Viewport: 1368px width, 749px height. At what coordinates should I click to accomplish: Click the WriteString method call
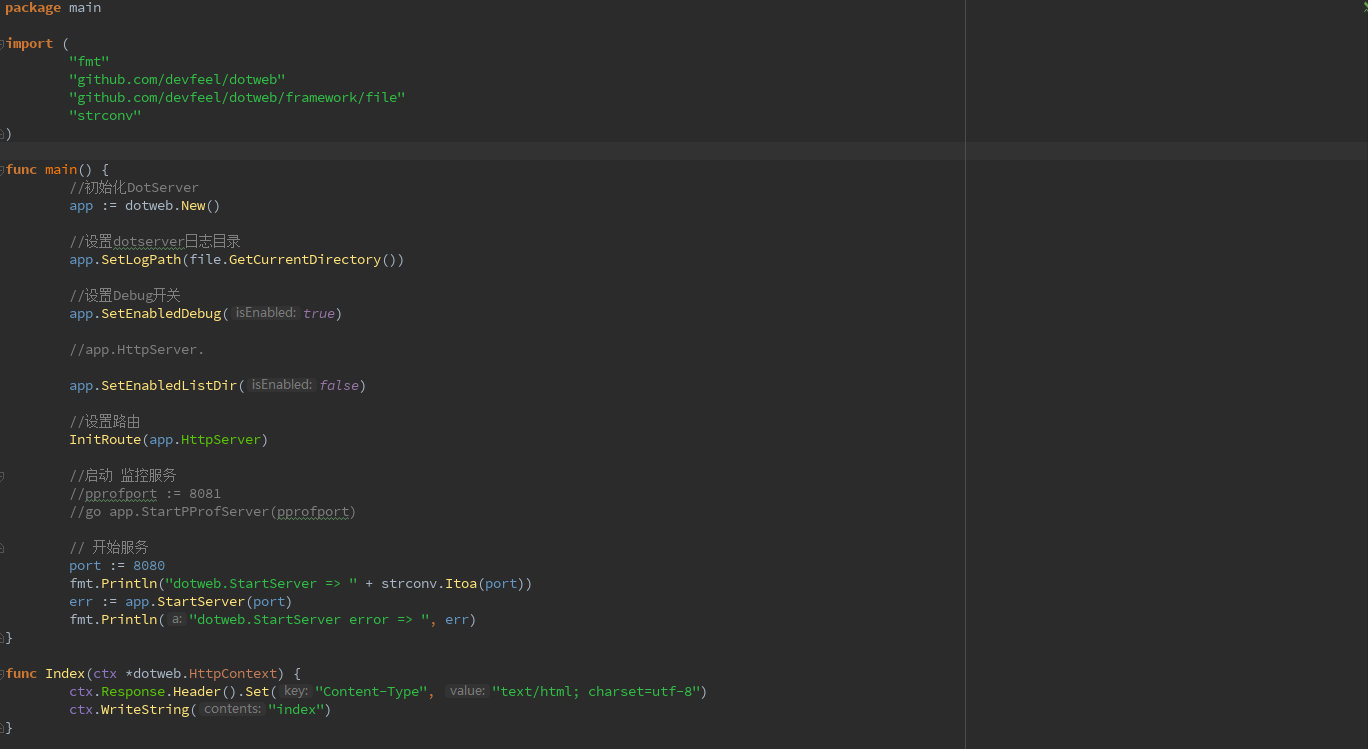click(x=145, y=709)
